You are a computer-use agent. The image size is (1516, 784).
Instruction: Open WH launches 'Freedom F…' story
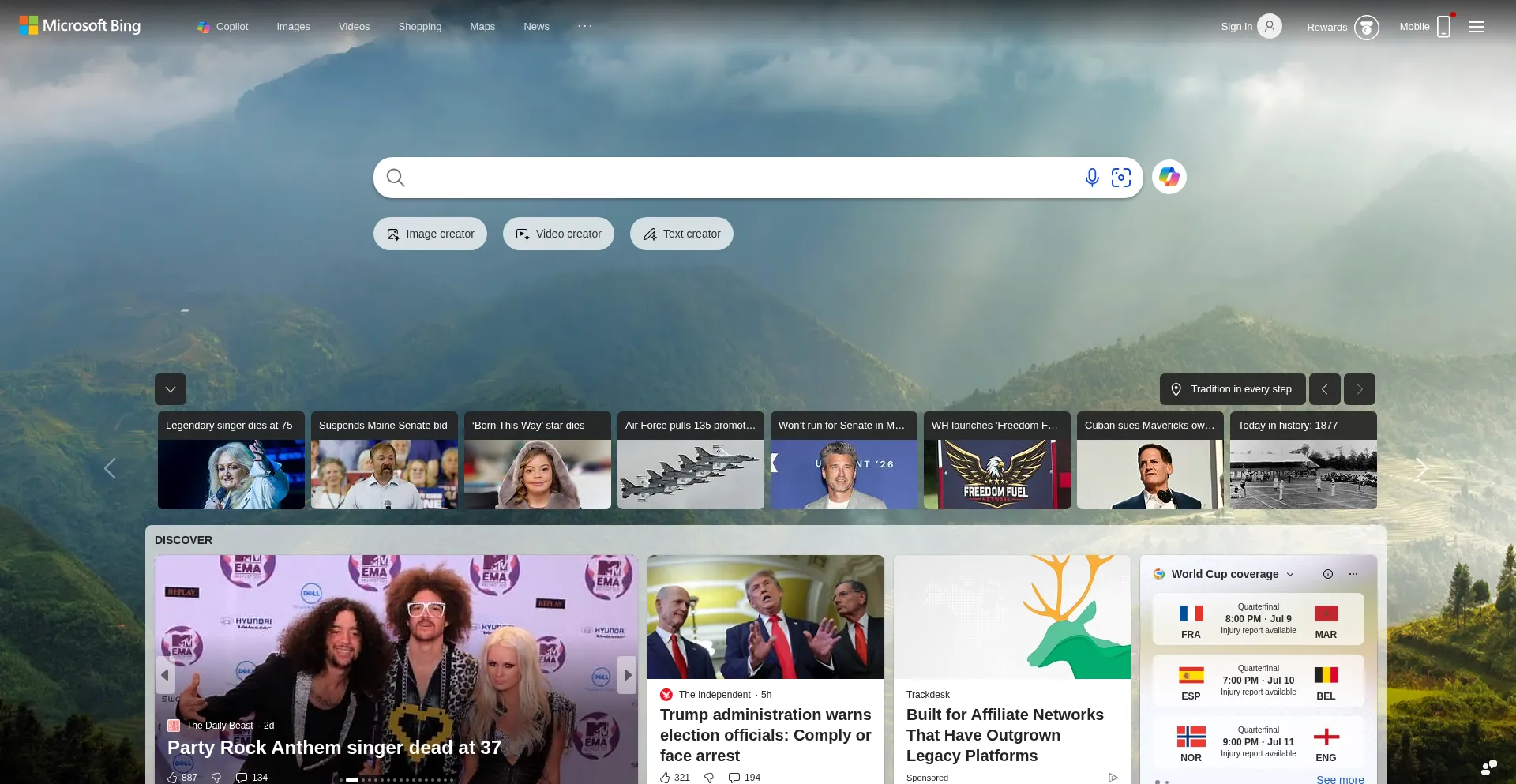coord(997,460)
